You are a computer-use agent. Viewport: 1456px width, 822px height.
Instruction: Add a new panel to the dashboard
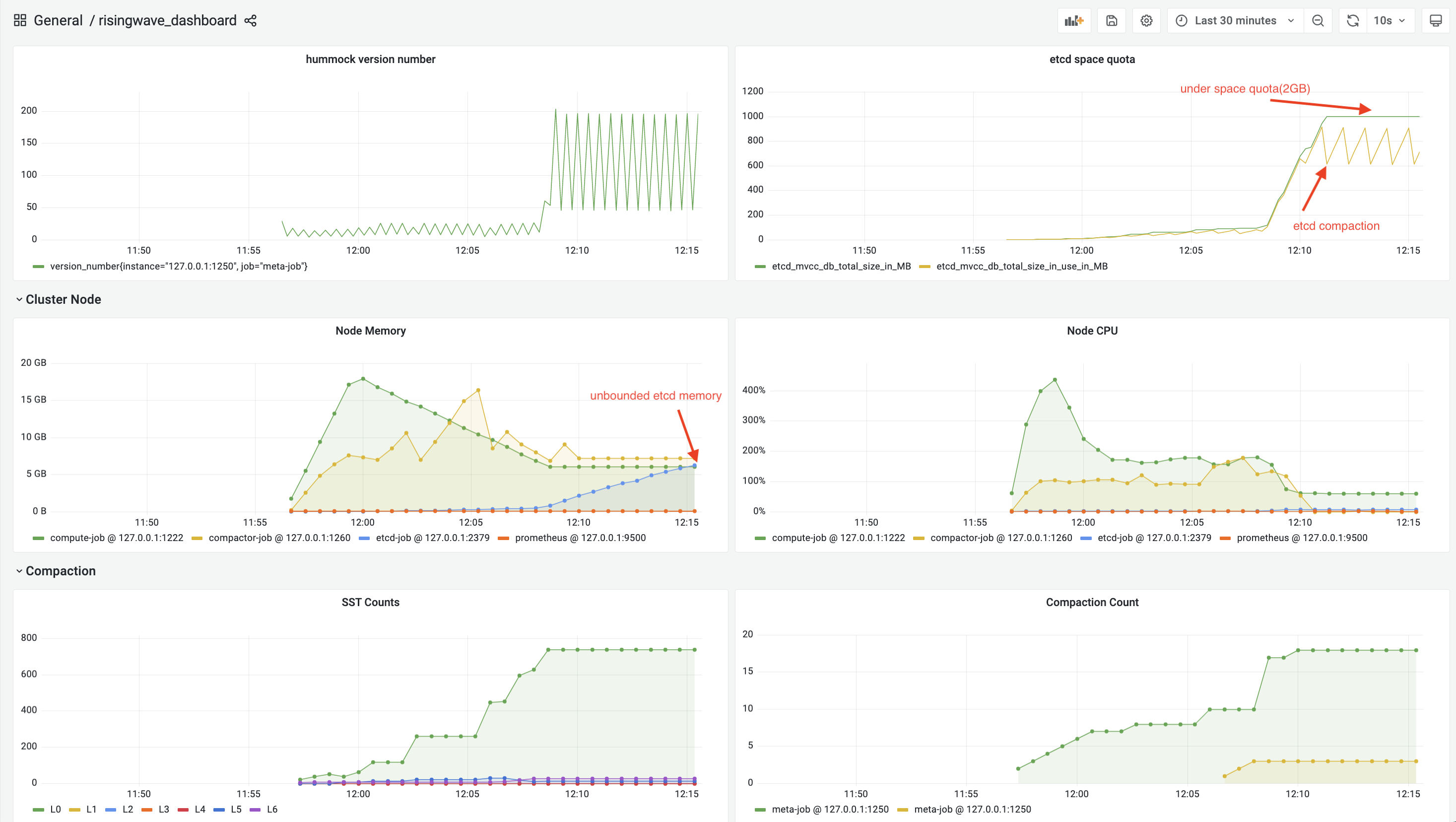[1073, 20]
